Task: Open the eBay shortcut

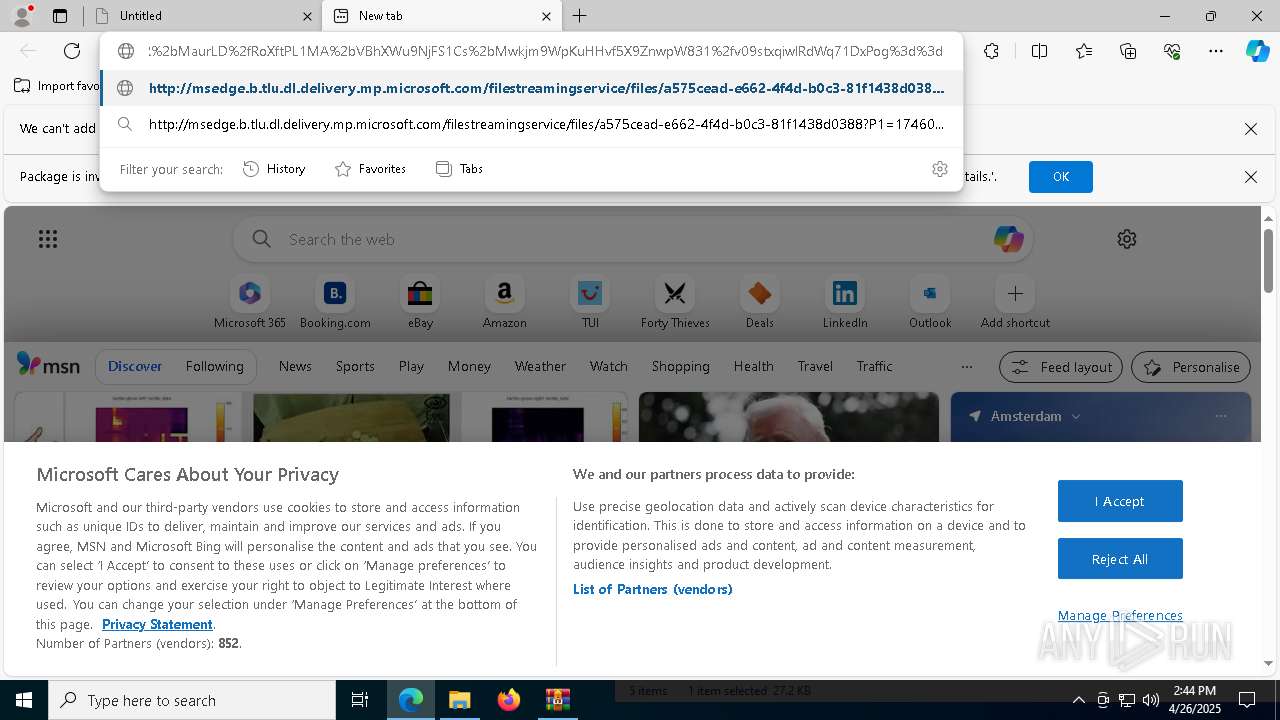Action: coord(420,303)
